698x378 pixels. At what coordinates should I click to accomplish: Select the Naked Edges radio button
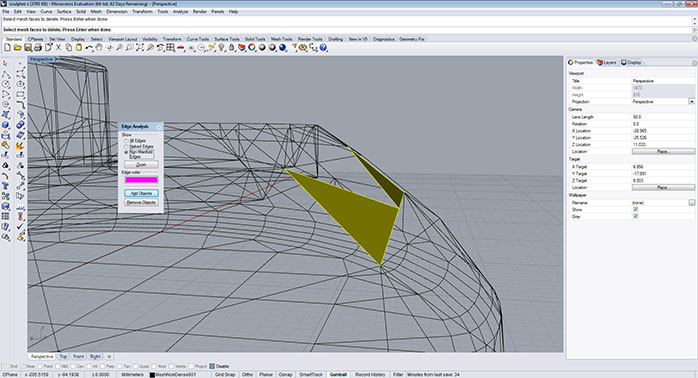126,146
